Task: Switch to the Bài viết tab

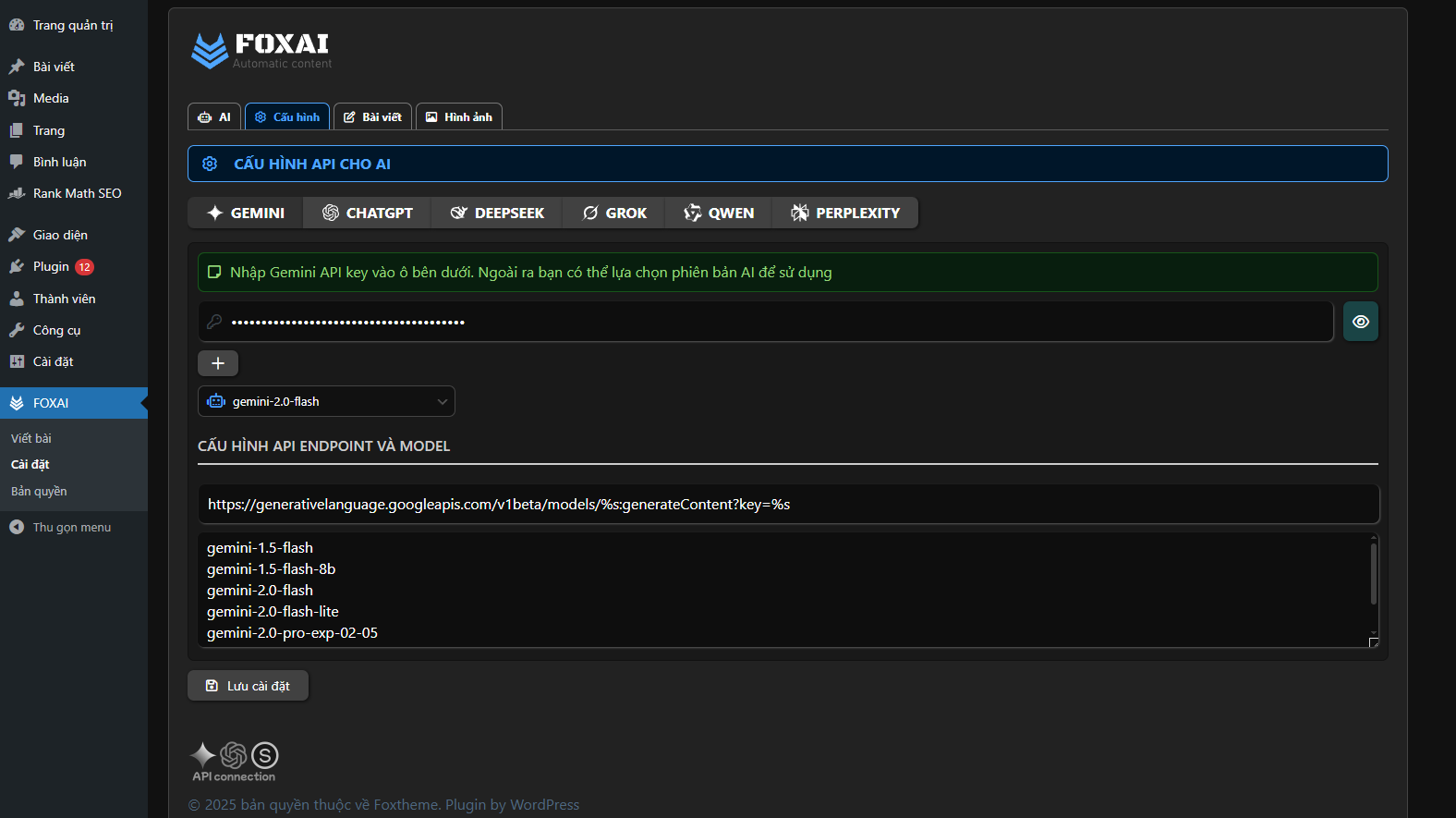Action: click(x=372, y=116)
